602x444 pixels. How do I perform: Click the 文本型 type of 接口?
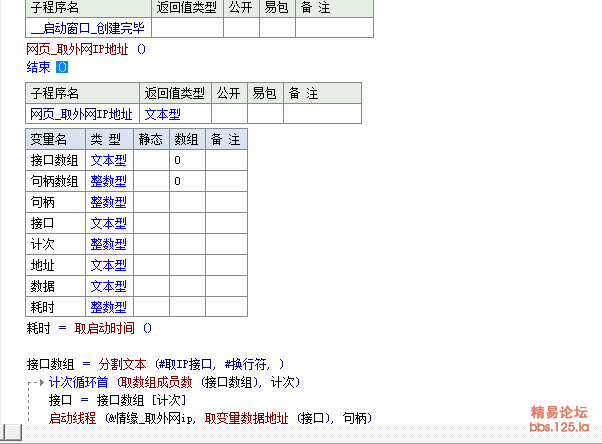tap(109, 223)
